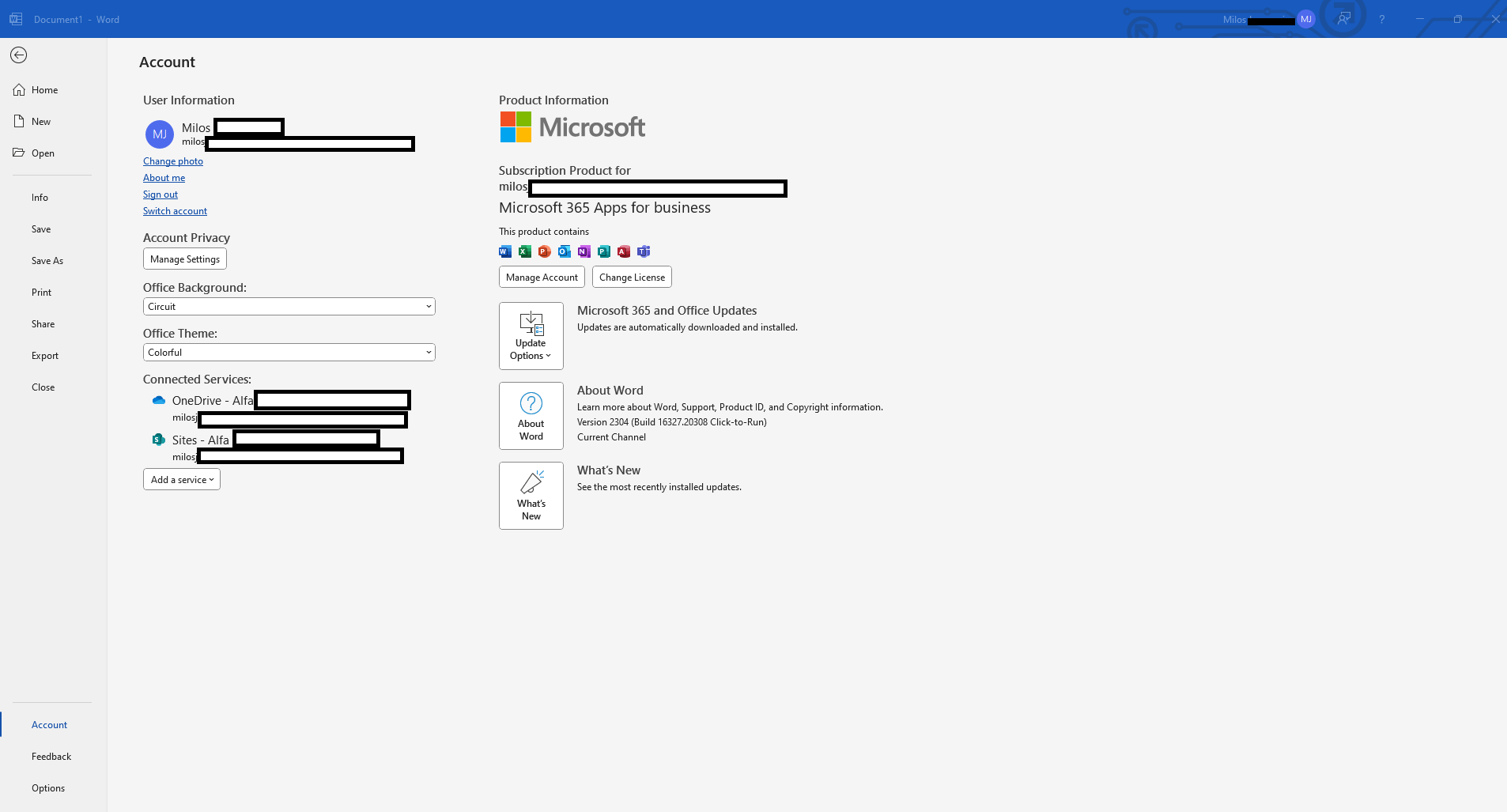Click the Switch account link
Image resolution: width=1507 pixels, height=812 pixels.
pyautogui.click(x=175, y=211)
